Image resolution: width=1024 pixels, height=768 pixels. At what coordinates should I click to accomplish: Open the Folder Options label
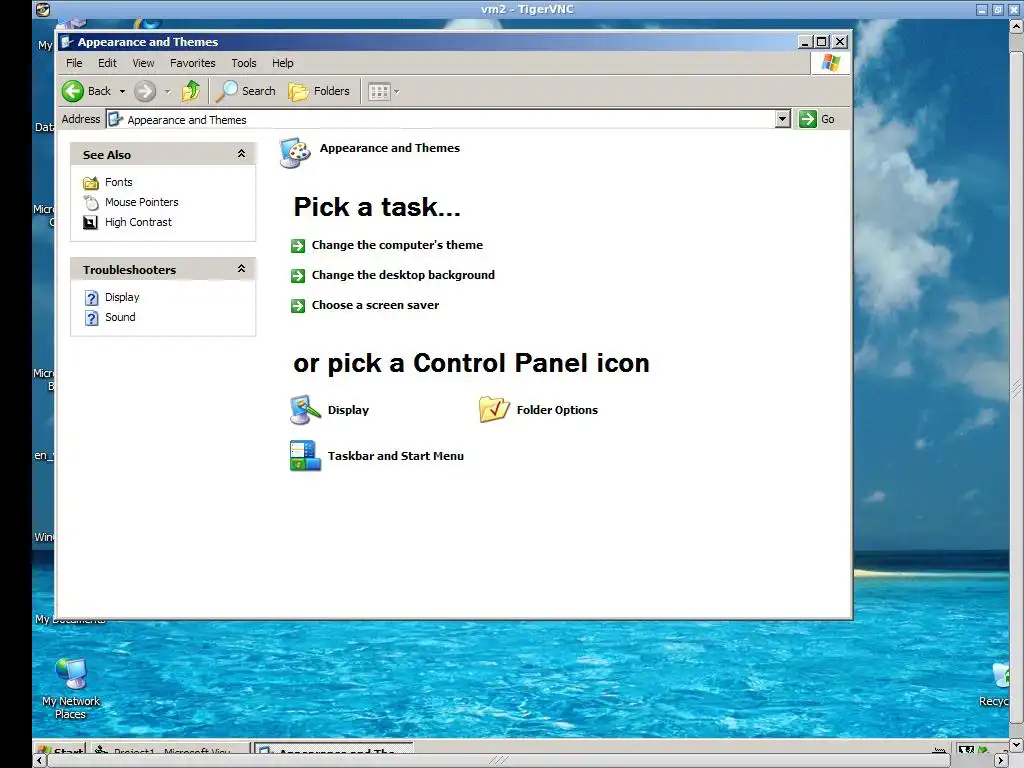tap(557, 410)
